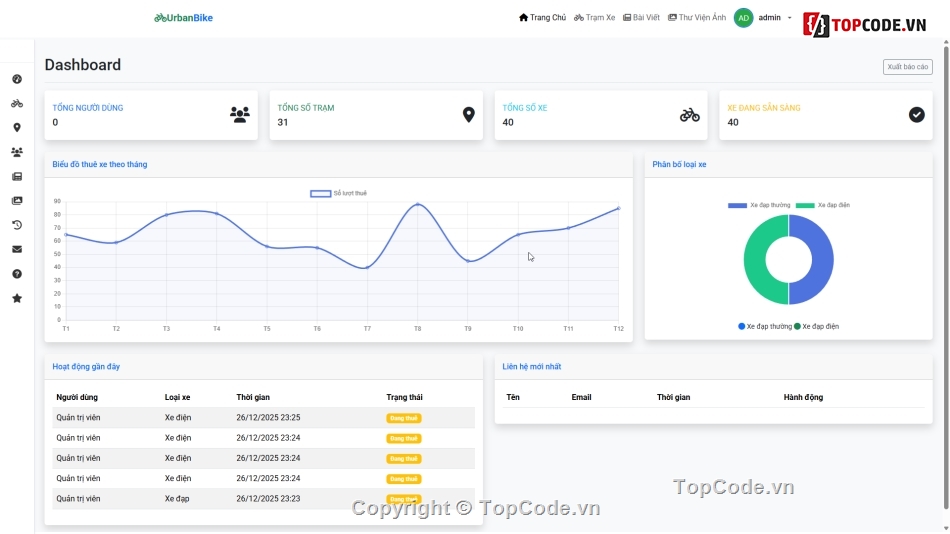Toggle Xe đạp thường legend above the doughnut
This screenshot has height=534, width=950.
click(759, 205)
